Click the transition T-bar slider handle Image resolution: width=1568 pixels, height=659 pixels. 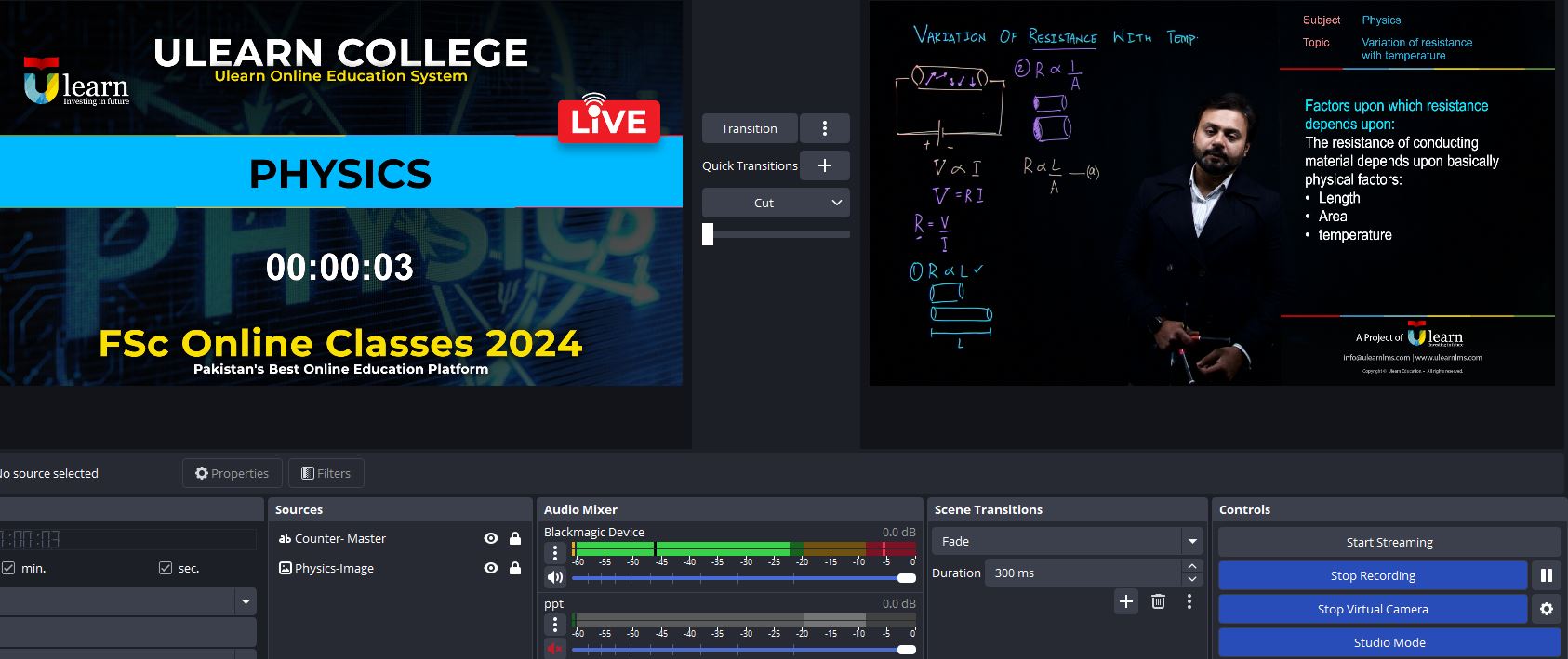(708, 234)
